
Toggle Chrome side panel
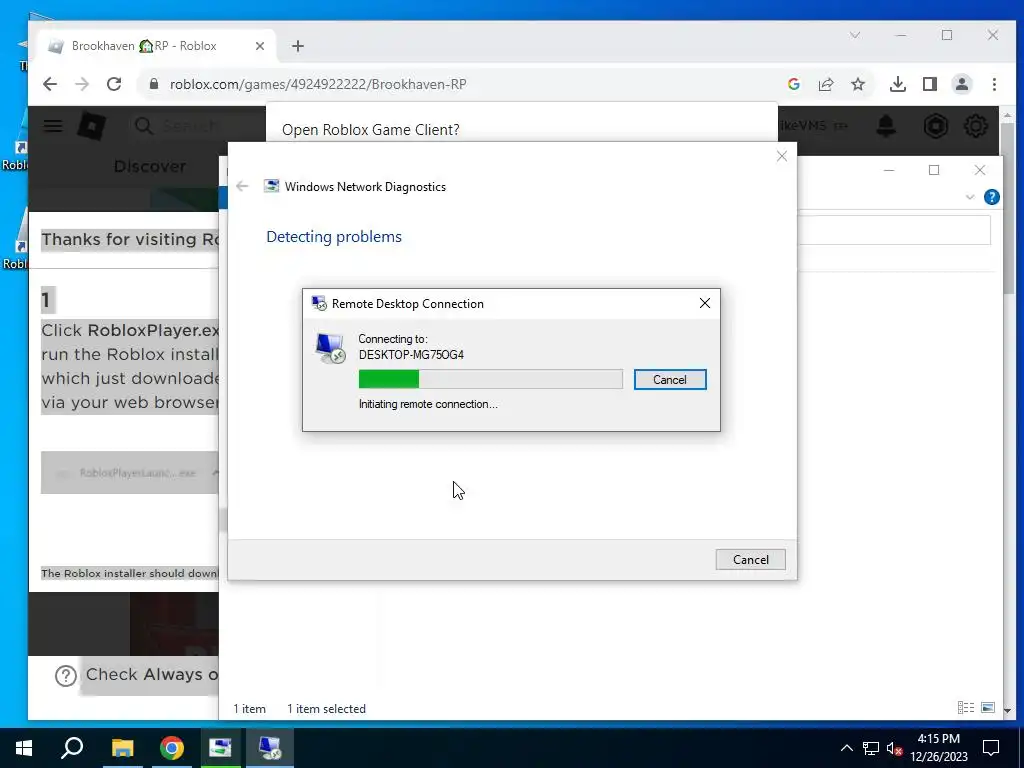[x=930, y=84]
